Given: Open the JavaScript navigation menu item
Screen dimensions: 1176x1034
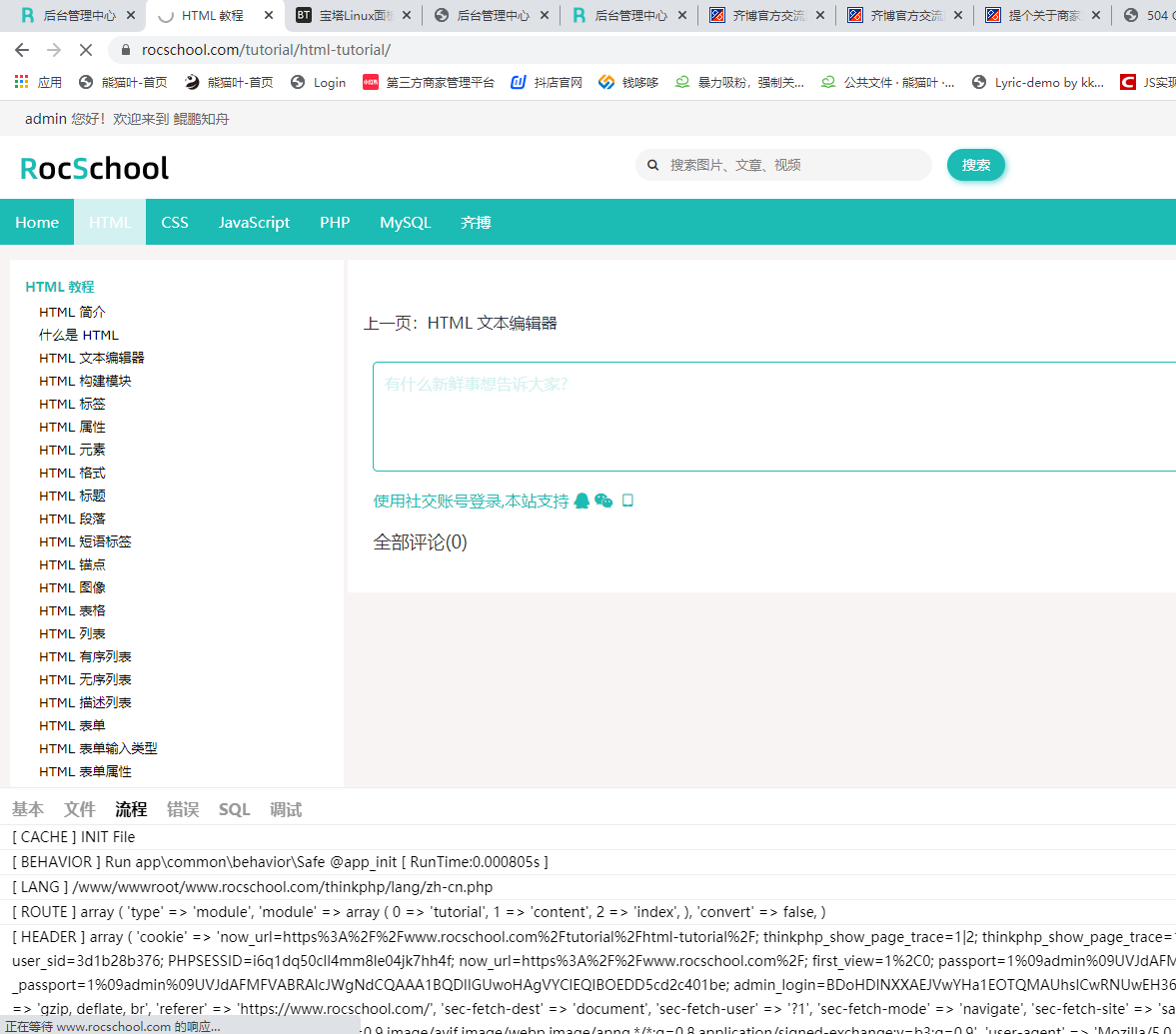Looking at the screenshot, I should [x=254, y=222].
